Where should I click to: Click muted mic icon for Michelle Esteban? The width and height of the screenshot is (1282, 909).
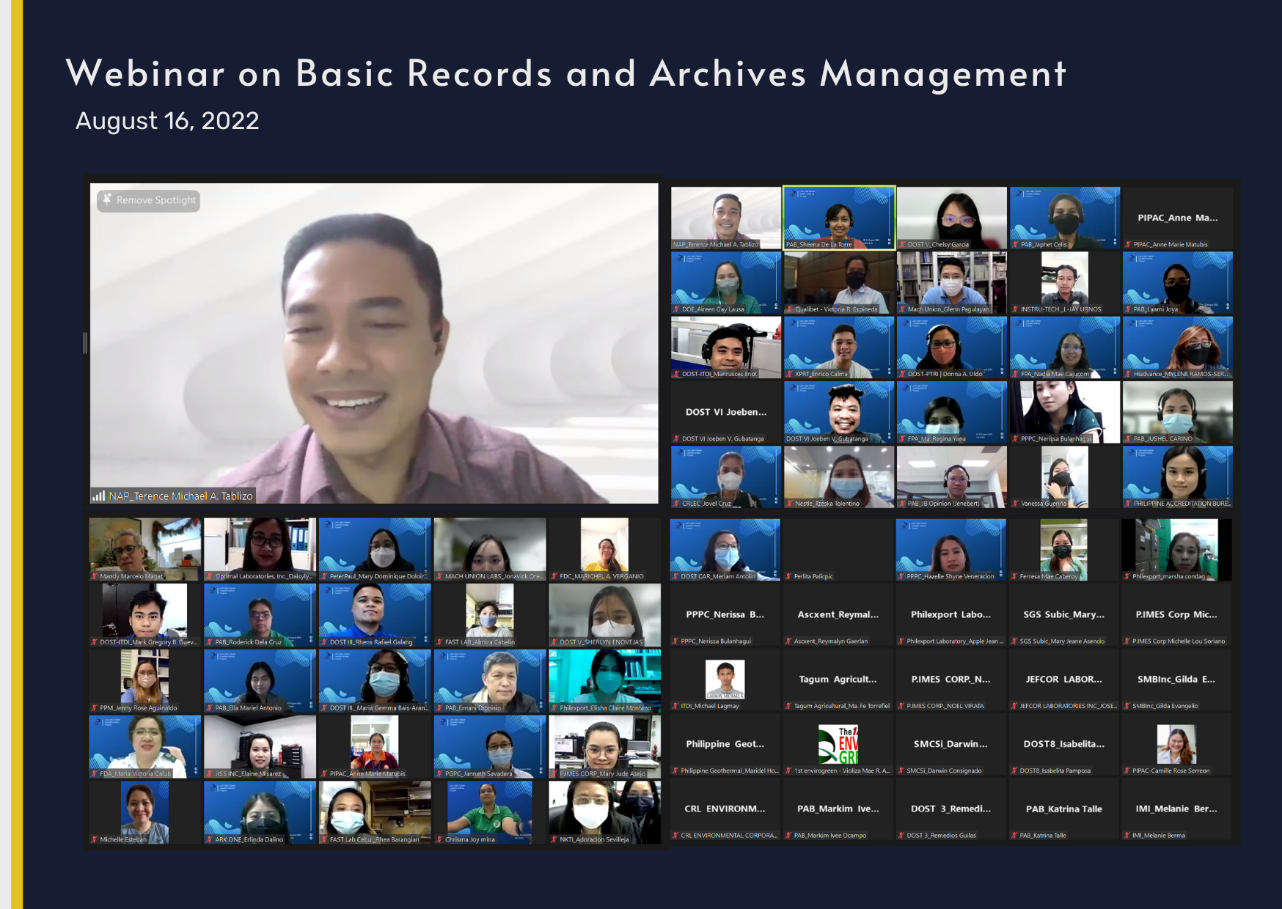coord(94,839)
